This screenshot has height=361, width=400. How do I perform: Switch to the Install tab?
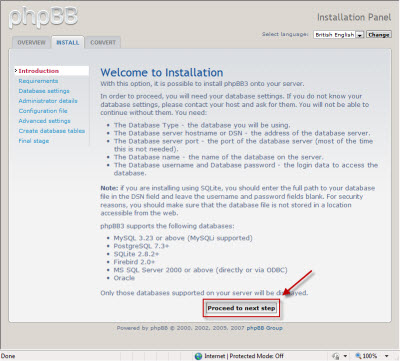[68, 43]
